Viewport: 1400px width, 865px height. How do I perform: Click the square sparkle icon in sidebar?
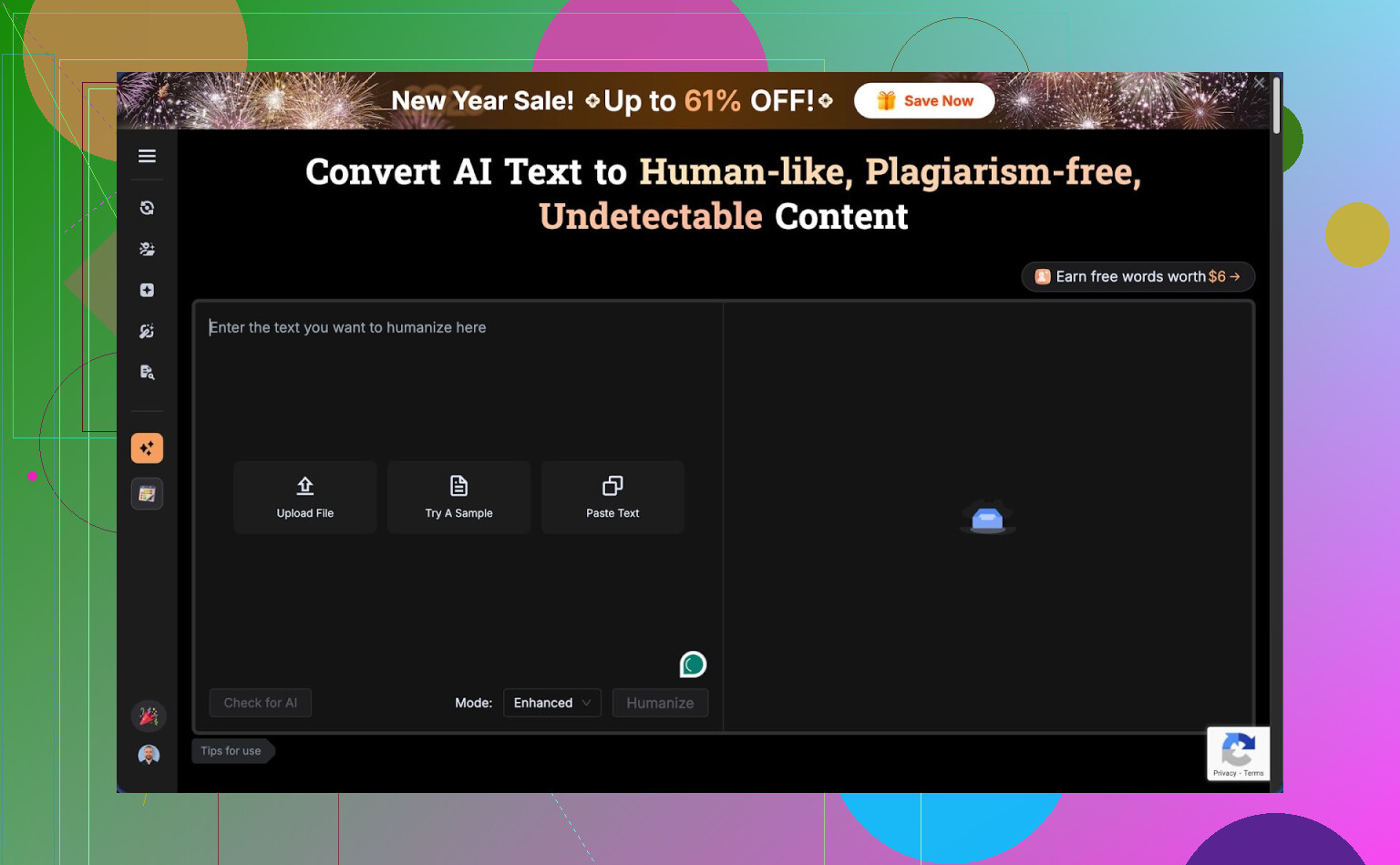(147, 290)
